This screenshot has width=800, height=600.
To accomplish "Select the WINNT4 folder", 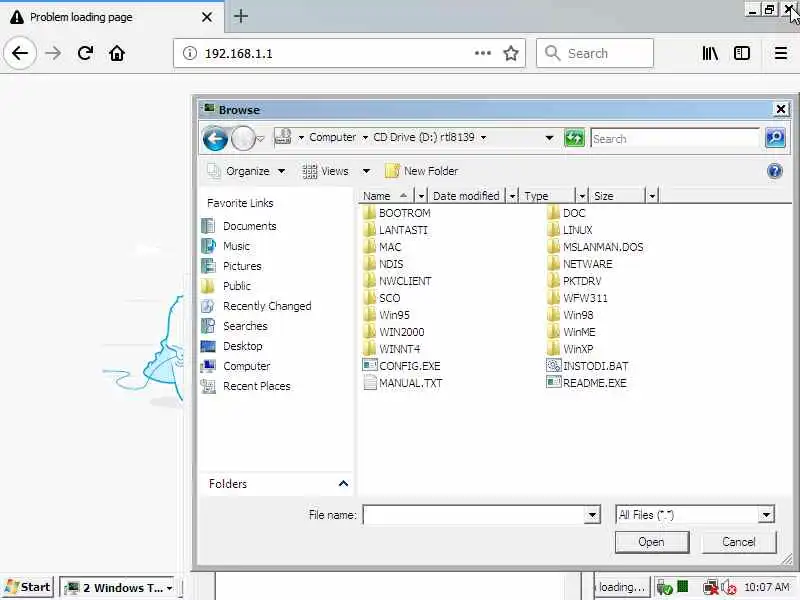I will click(x=392, y=349).
